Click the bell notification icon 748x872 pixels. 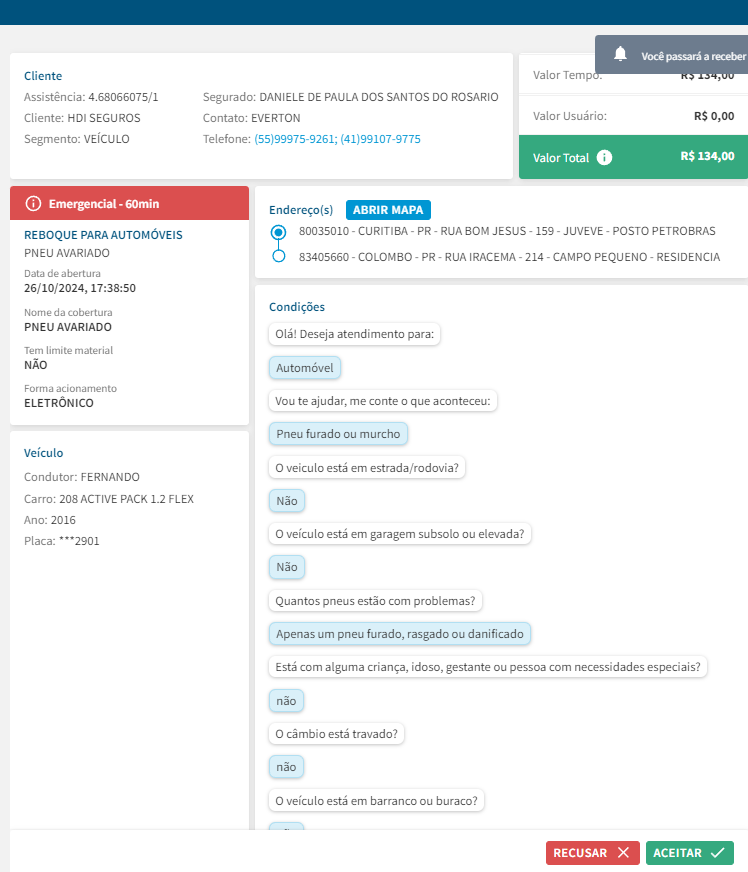point(621,54)
